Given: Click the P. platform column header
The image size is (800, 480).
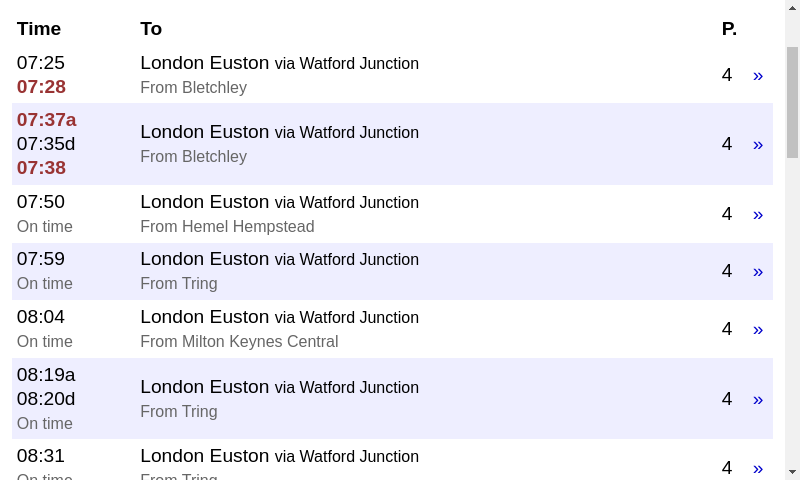Looking at the screenshot, I should click(x=729, y=29).
